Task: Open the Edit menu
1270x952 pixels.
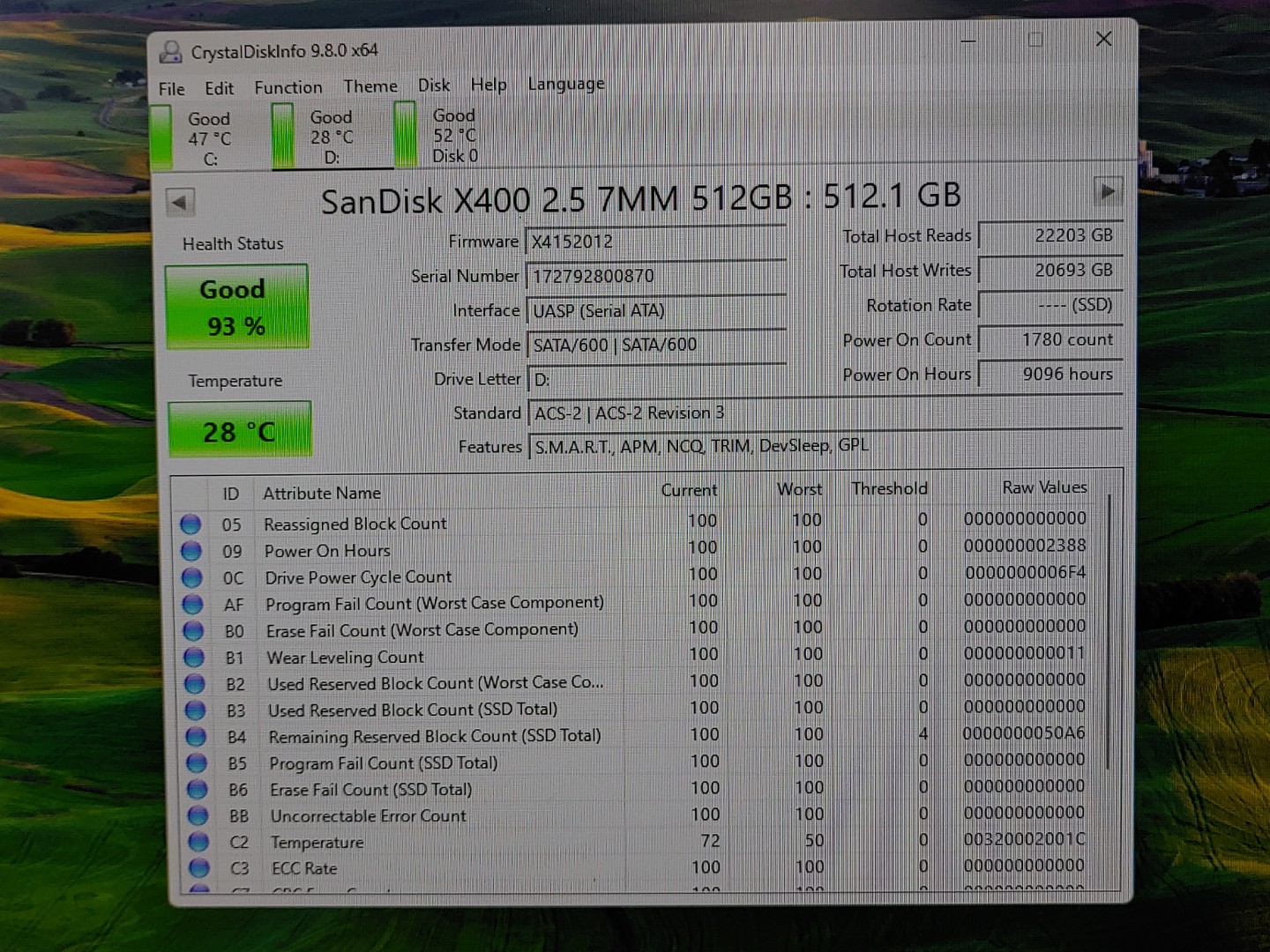Action: pyautogui.click(x=219, y=88)
